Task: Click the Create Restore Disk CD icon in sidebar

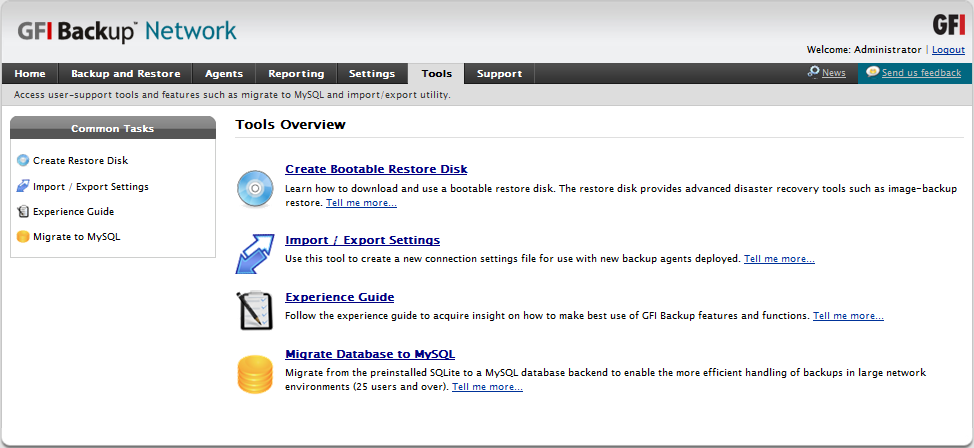Action: 23,160
